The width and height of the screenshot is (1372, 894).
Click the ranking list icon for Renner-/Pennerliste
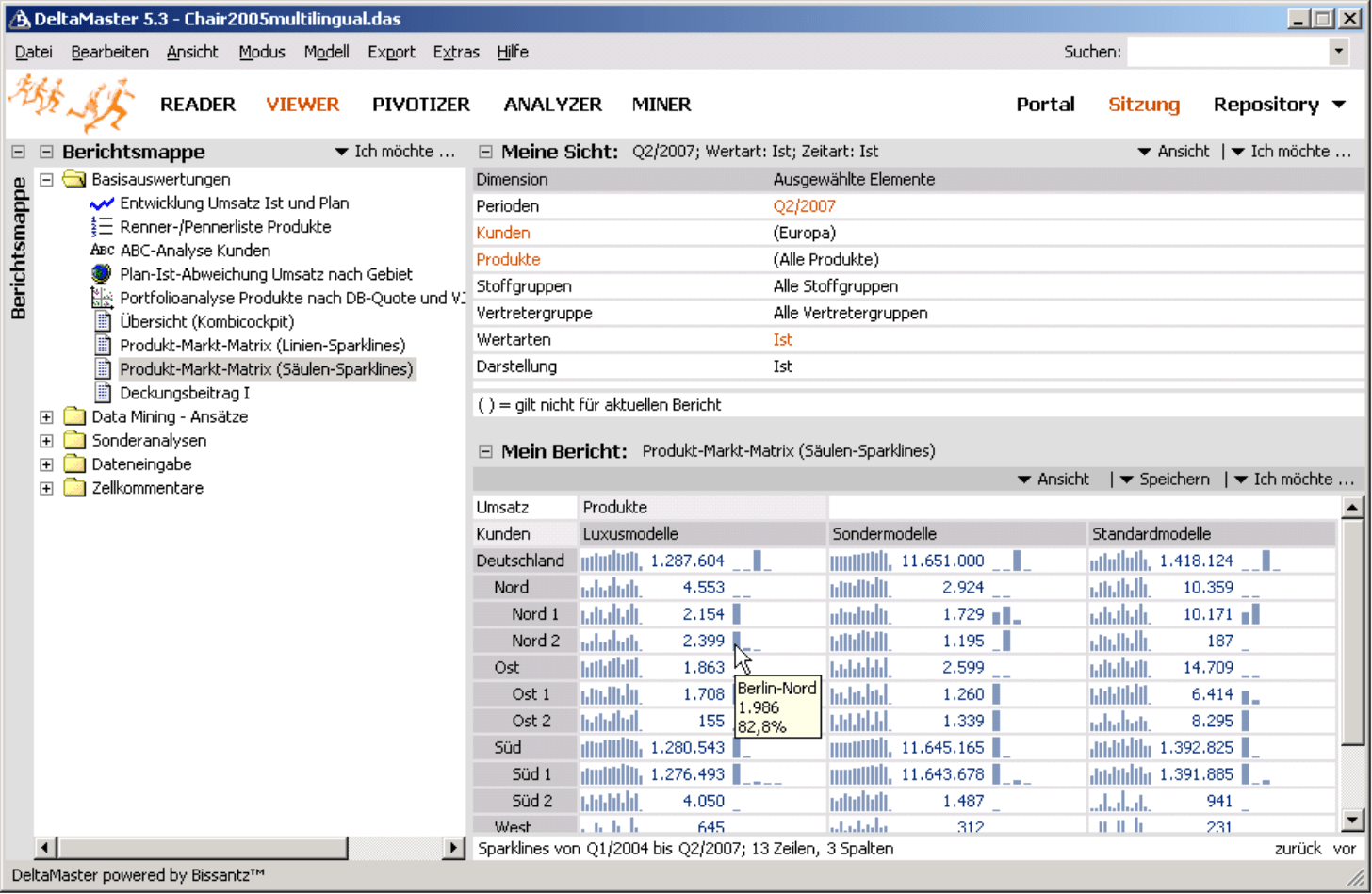tap(102, 227)
